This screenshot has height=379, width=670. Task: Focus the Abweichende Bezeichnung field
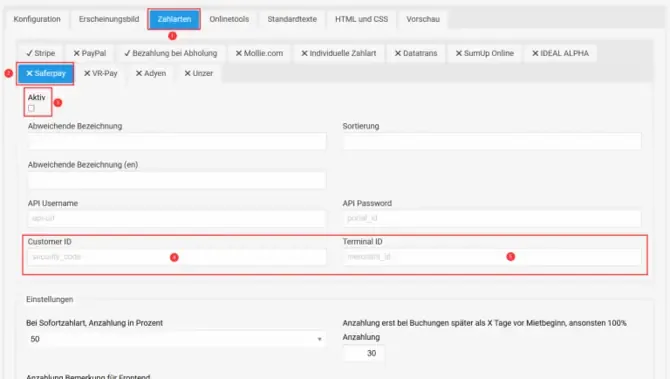pyautogui.click(x=177, y=141)
